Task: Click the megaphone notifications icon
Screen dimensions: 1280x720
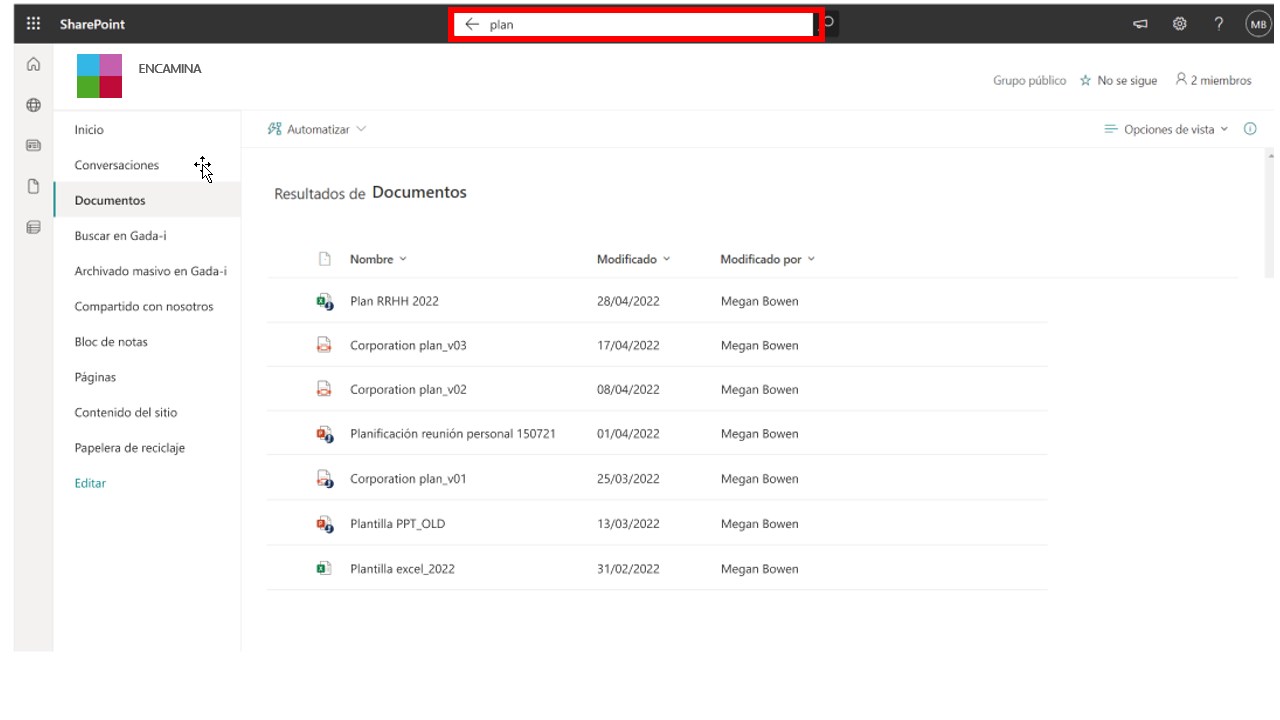Action: 1140,24
